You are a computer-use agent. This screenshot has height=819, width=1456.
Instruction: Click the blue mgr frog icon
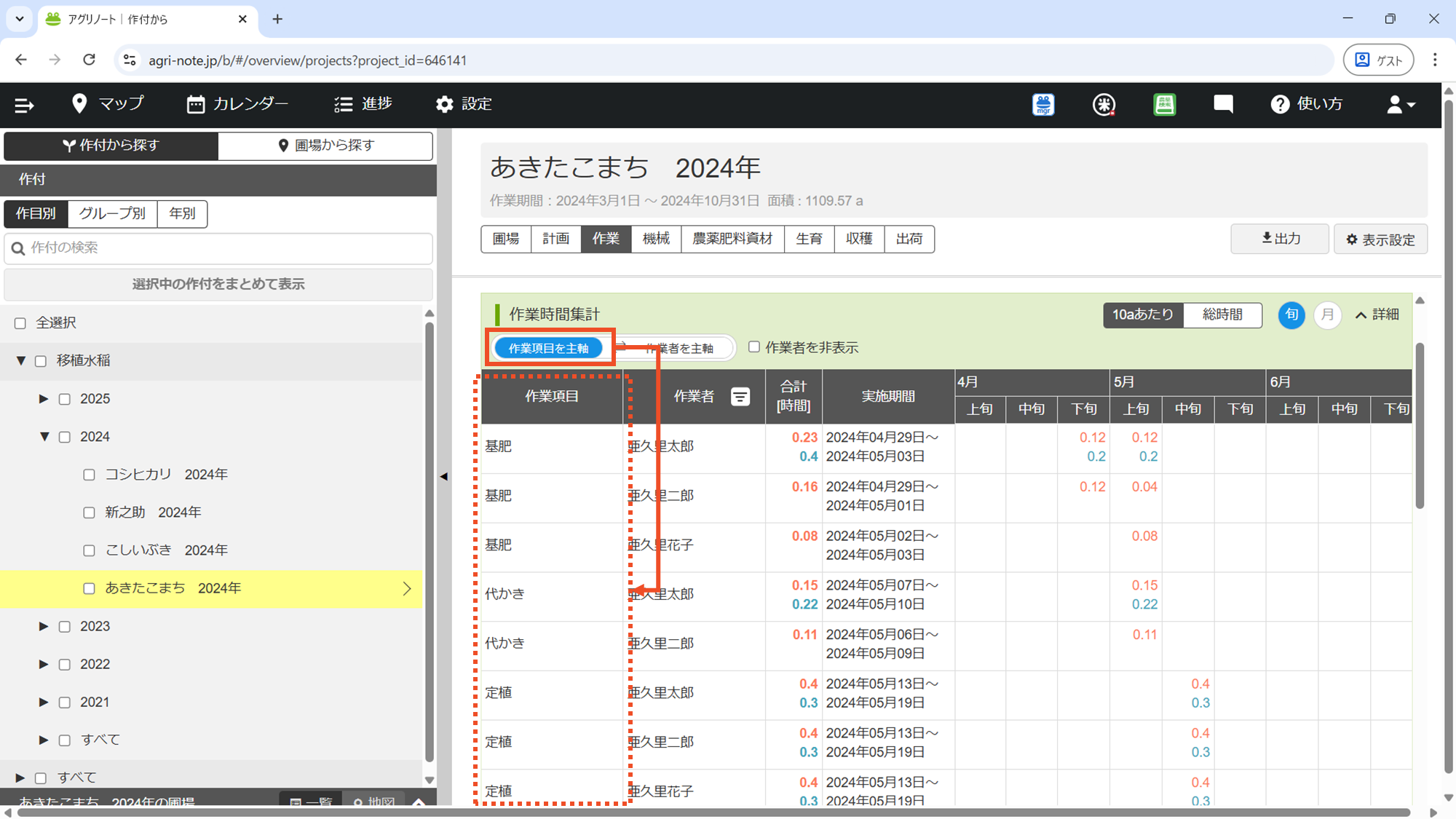click(x=1043, y=105)
